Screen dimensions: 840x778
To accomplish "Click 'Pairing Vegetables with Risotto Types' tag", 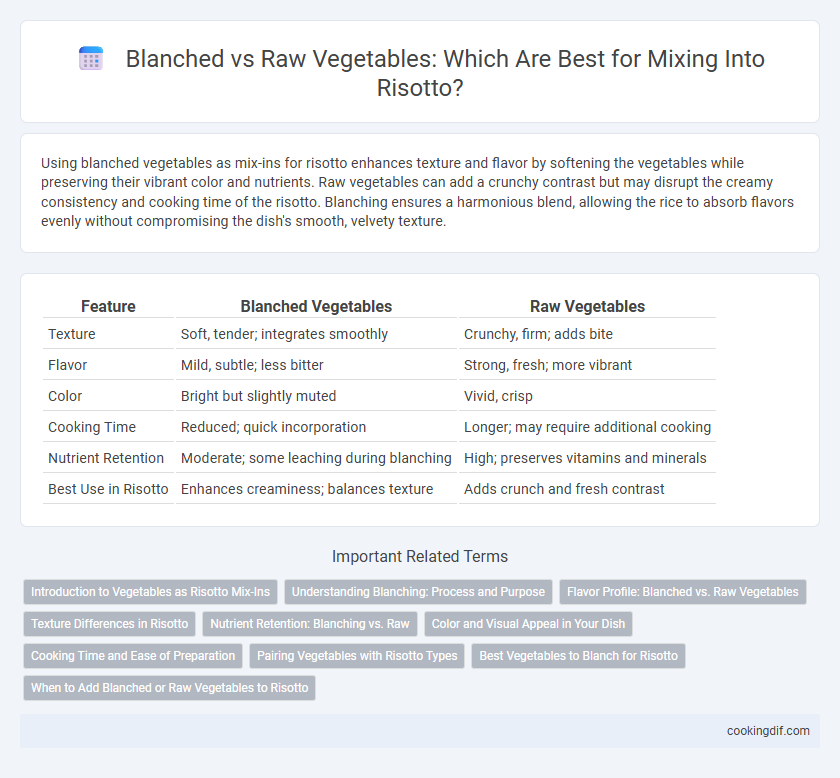I will [357, 656].
